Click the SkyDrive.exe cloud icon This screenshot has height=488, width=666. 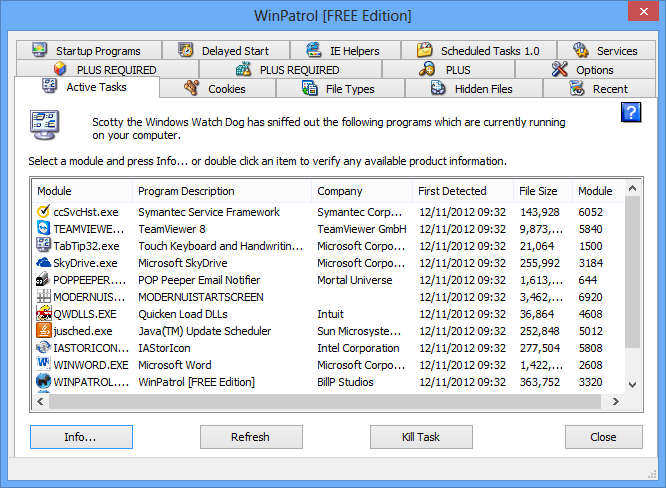point(43,262)
